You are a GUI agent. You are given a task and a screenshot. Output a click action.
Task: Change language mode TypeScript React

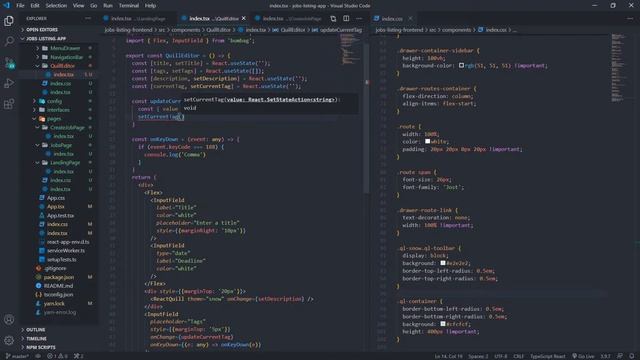pyautogui.click(x=548, y=356)
